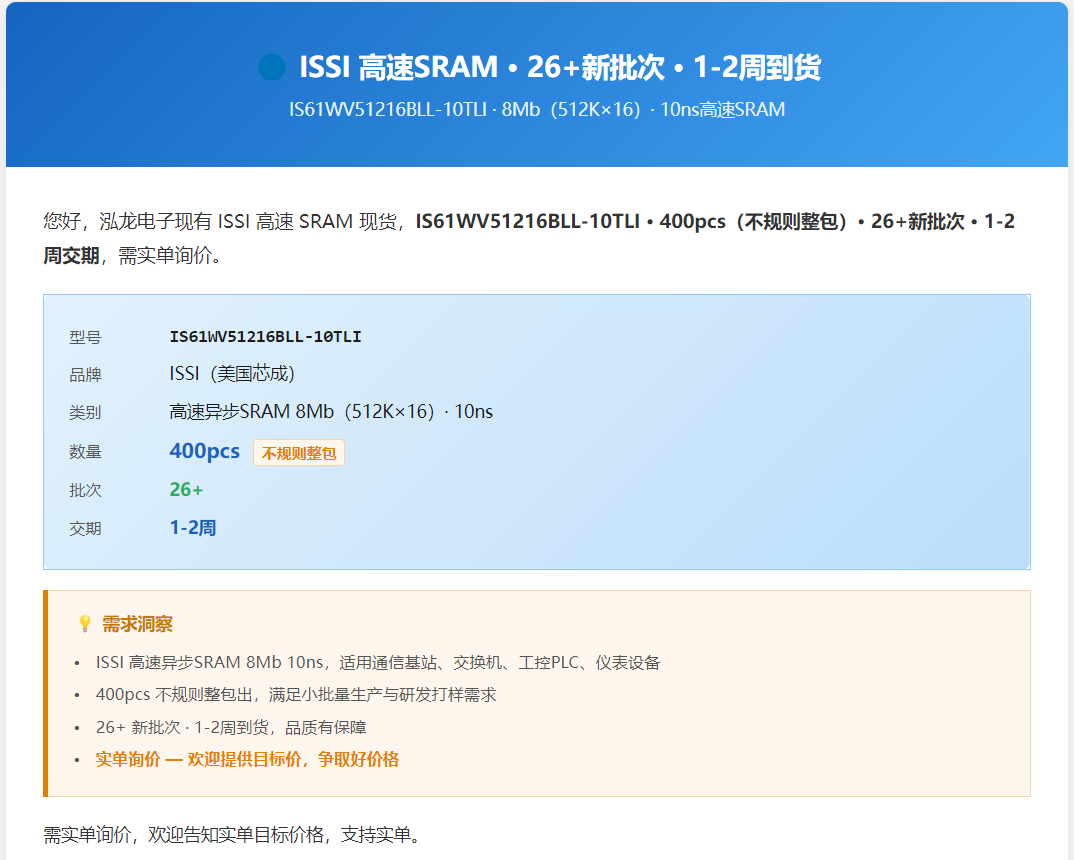Click the bullet 400pcs 不规则整包出
Image resolution: width=1074 pixels, height=860 pixels.
296,694
